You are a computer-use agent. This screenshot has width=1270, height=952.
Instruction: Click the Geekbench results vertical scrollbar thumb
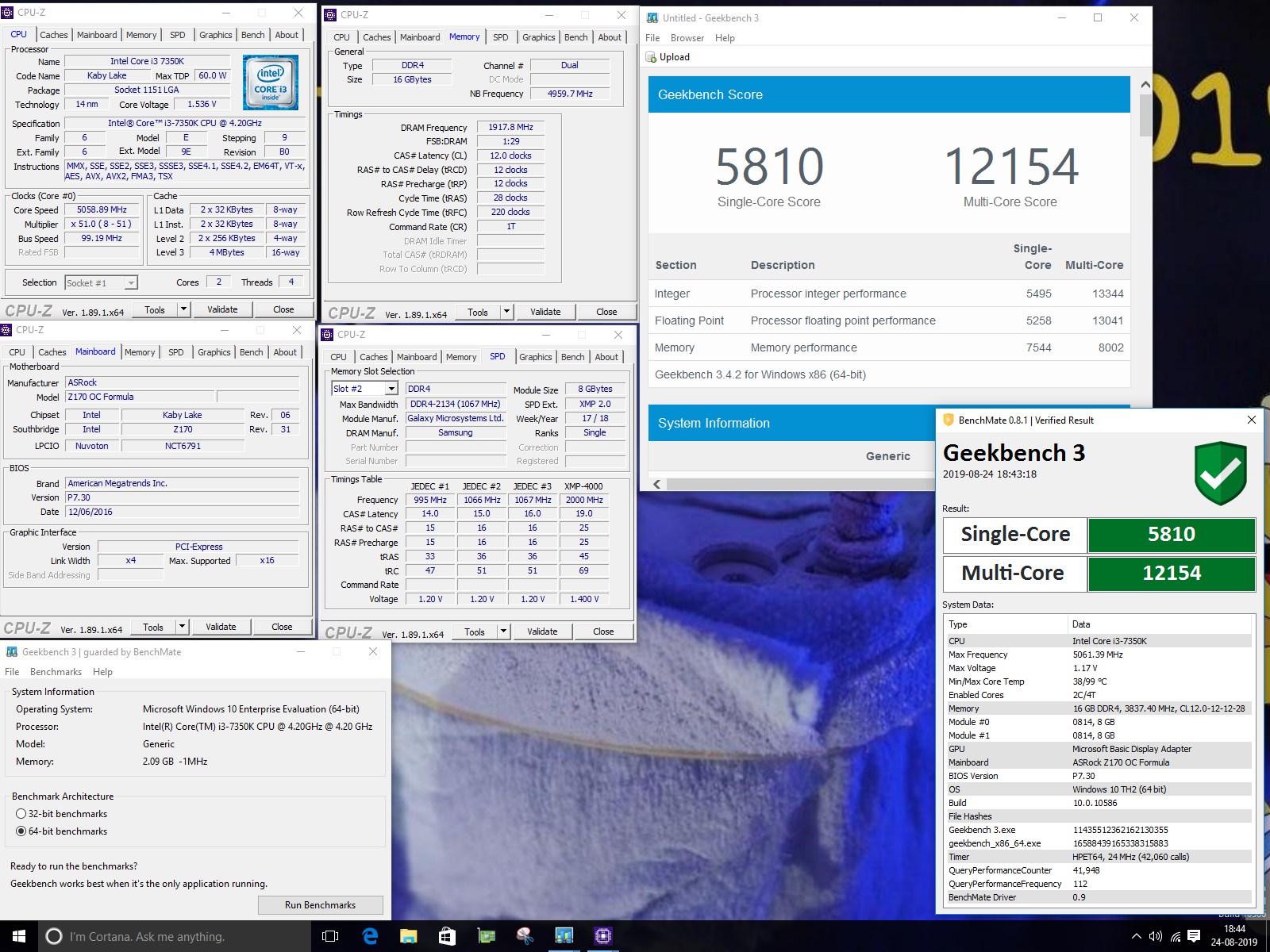tap(1145, 116)
